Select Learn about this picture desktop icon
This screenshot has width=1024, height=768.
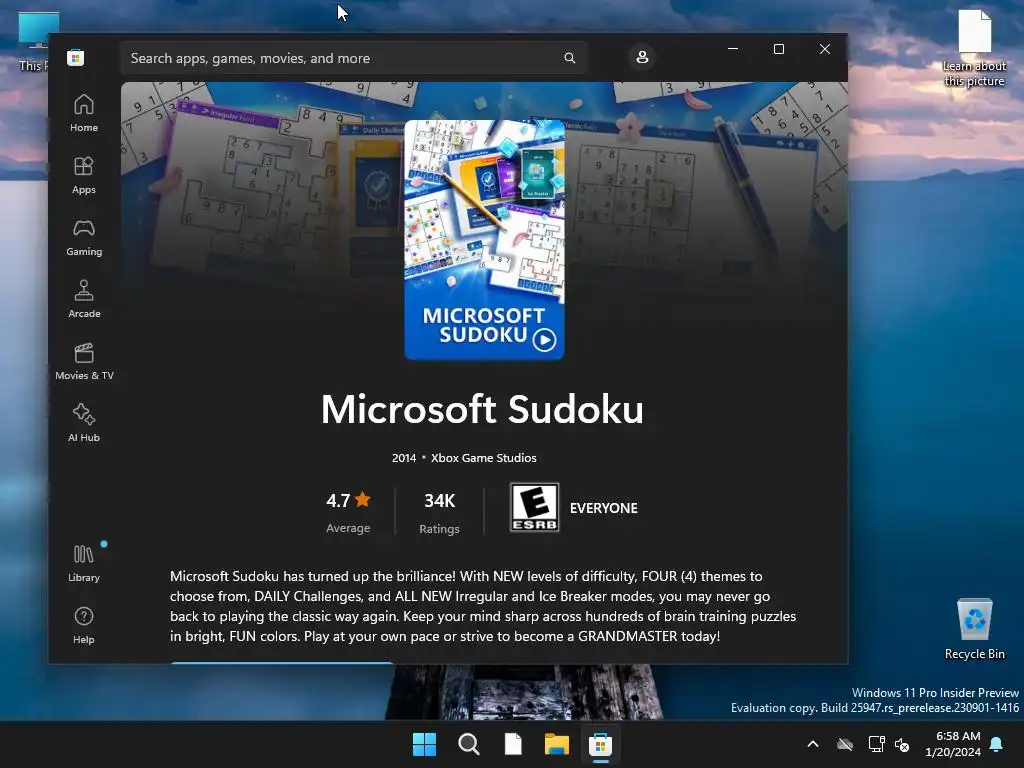[974, 48]
